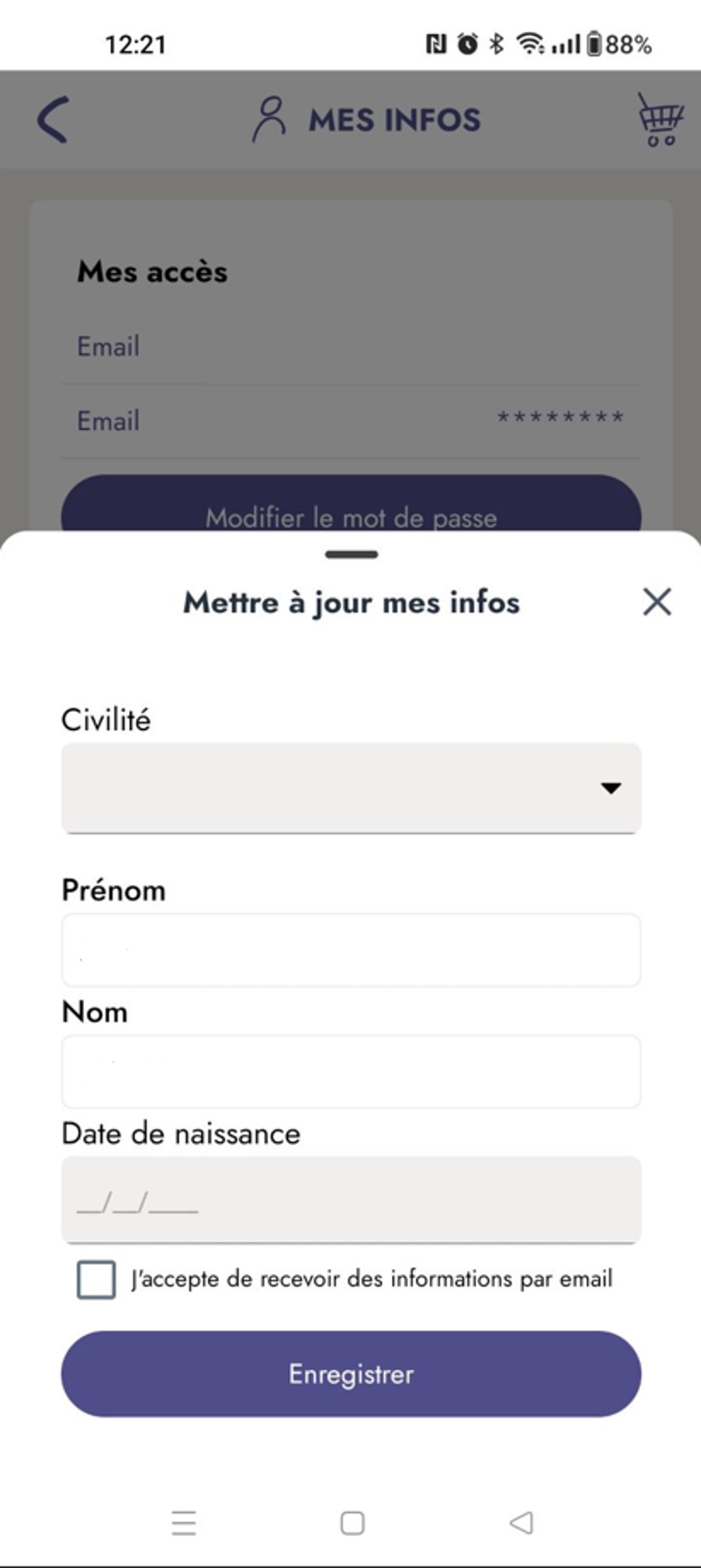Close the Mettre à jour mes infos sheet
The height and width of the screenshot is (1568, 701).
point(657,601)
